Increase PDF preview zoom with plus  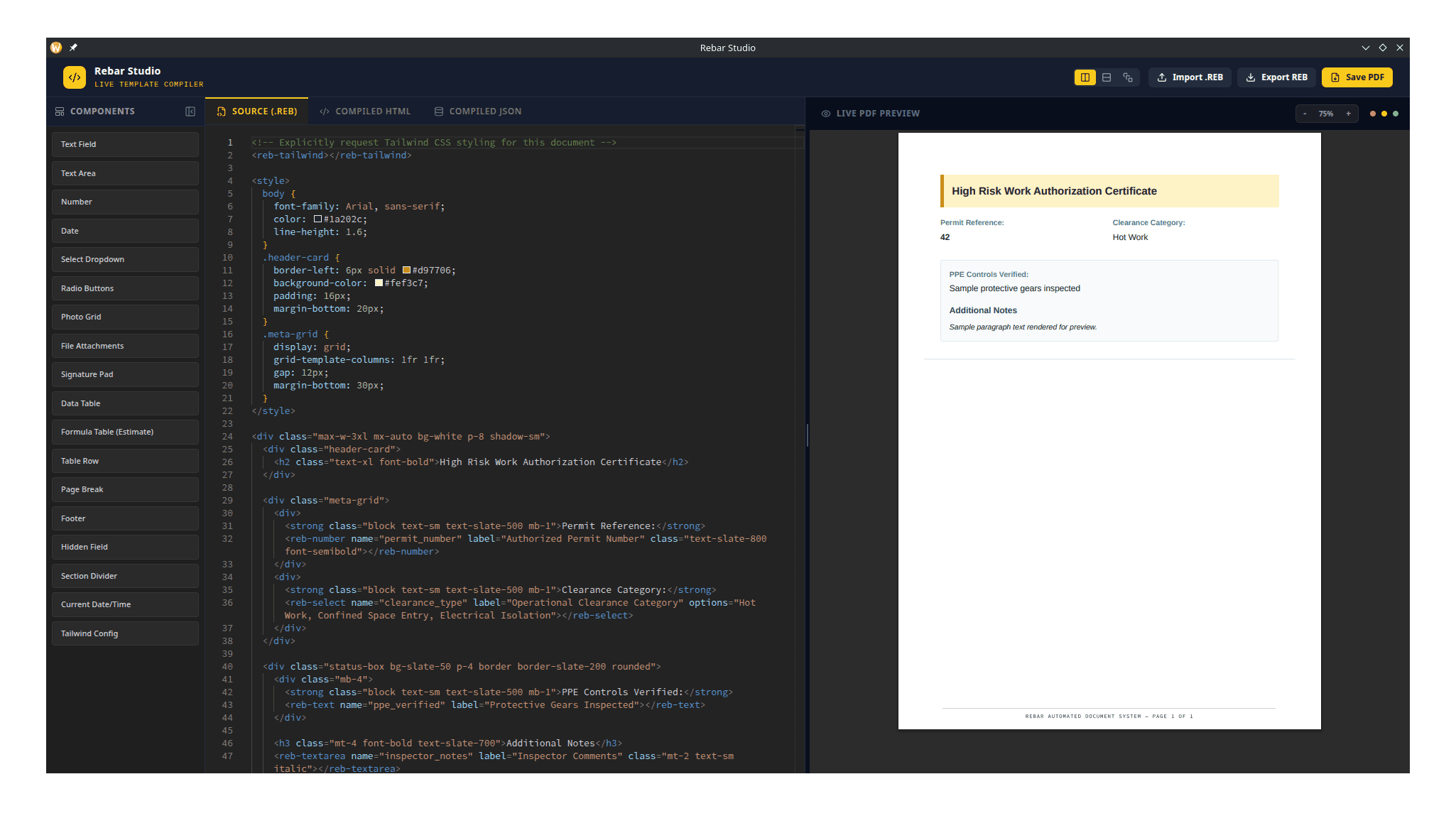click(x=1348, y=114)
